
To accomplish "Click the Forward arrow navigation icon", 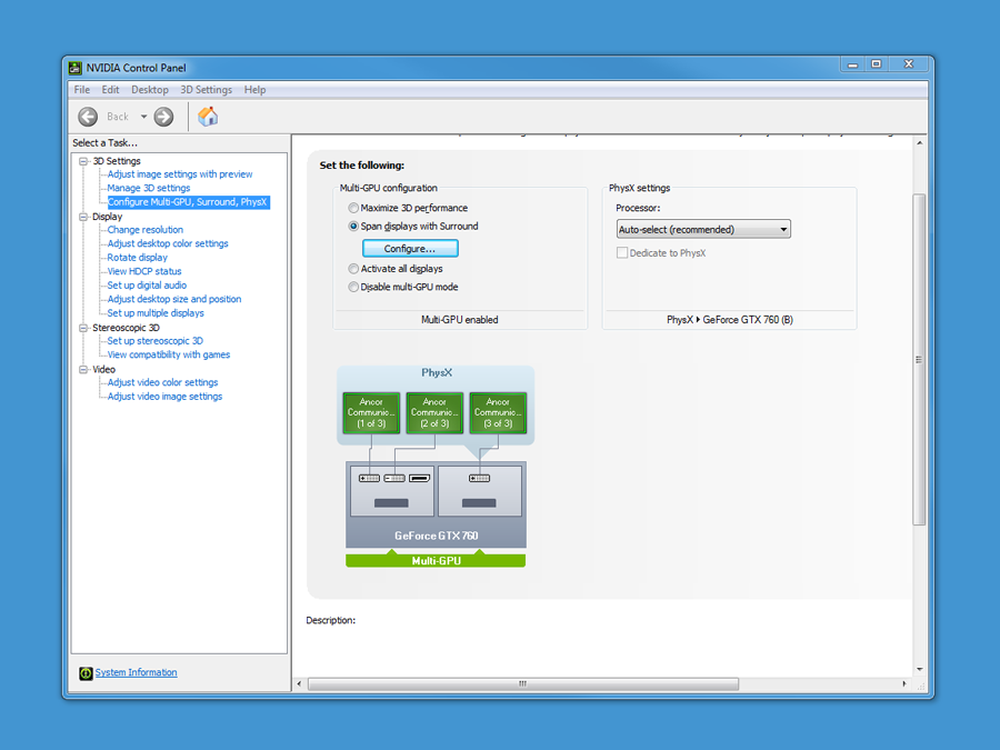I will point(164,117).
